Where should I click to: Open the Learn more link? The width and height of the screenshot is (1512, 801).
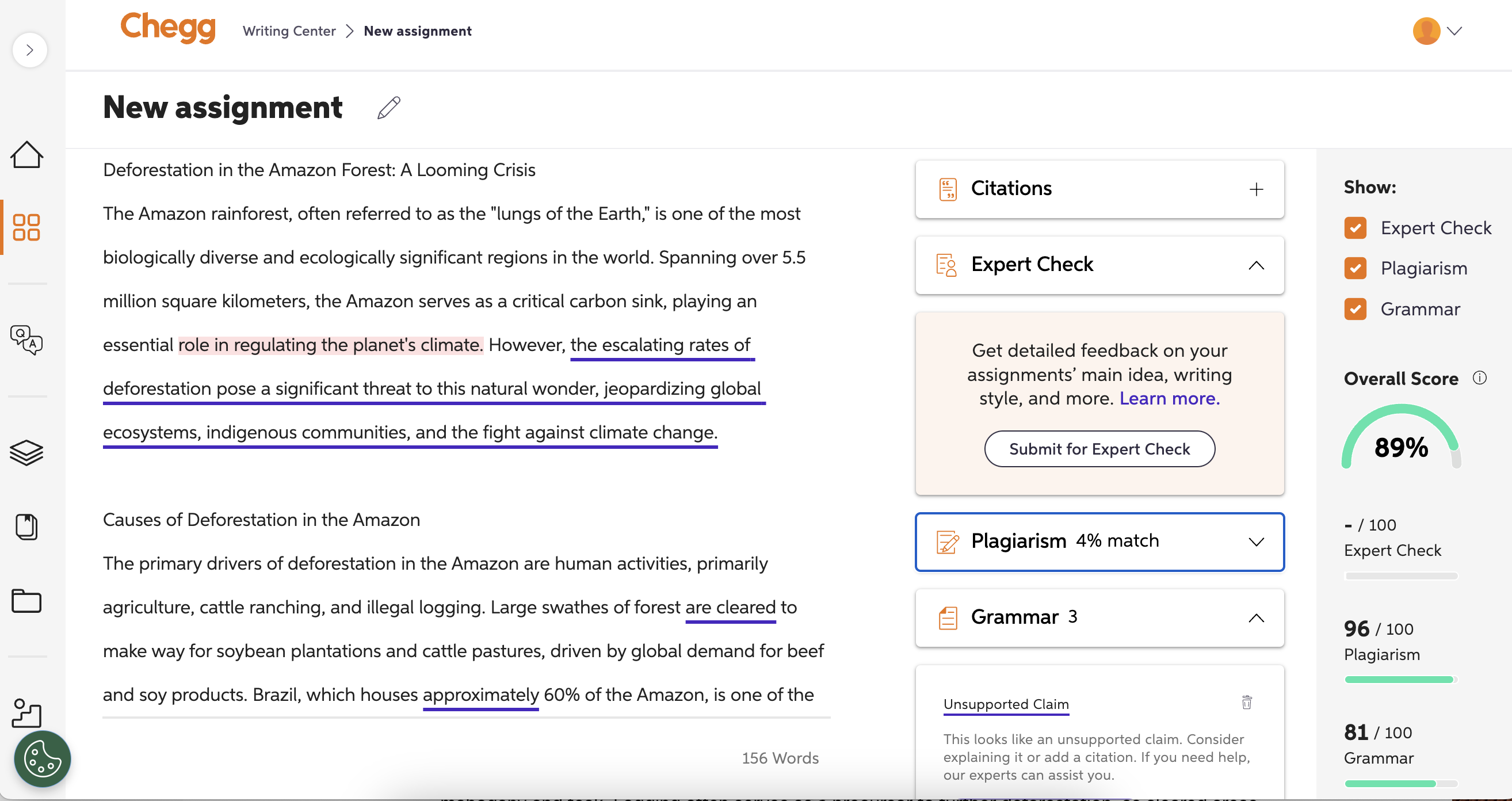1169,399
